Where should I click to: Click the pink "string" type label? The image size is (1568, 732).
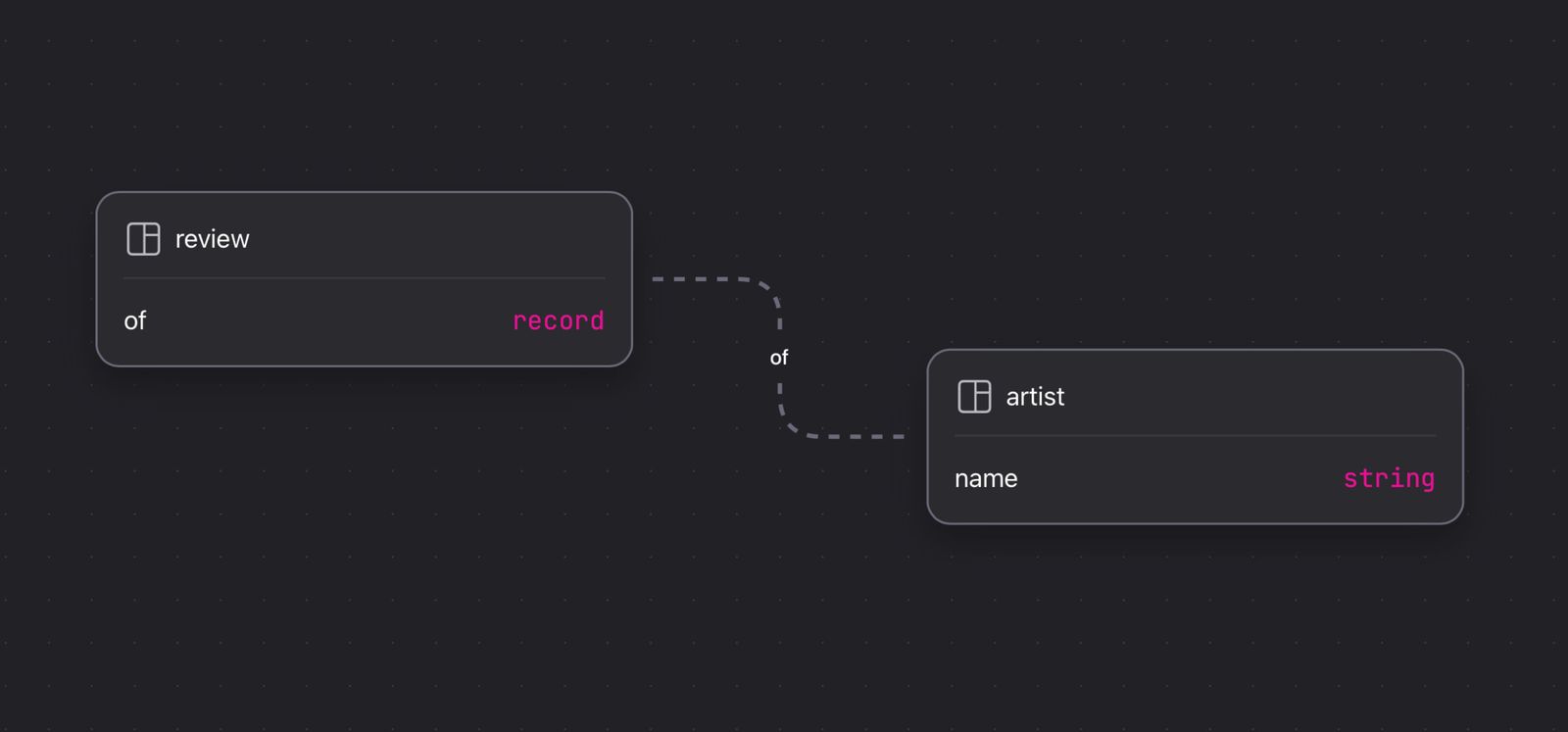[1389, 478]
